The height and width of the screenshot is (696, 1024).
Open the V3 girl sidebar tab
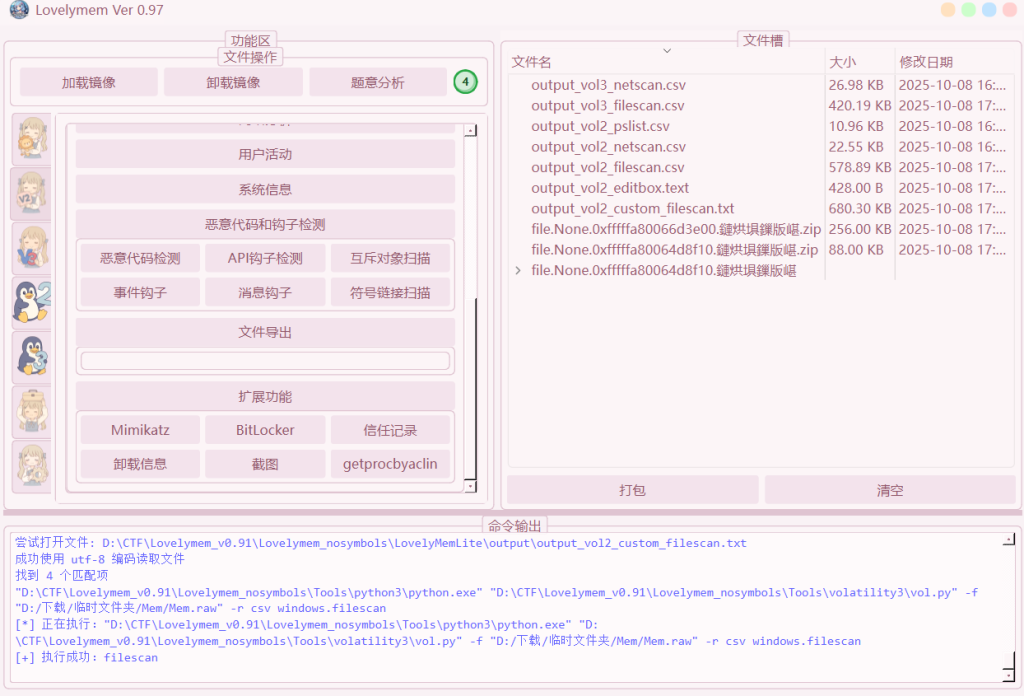pyautogui.click(x=31, y=248)
